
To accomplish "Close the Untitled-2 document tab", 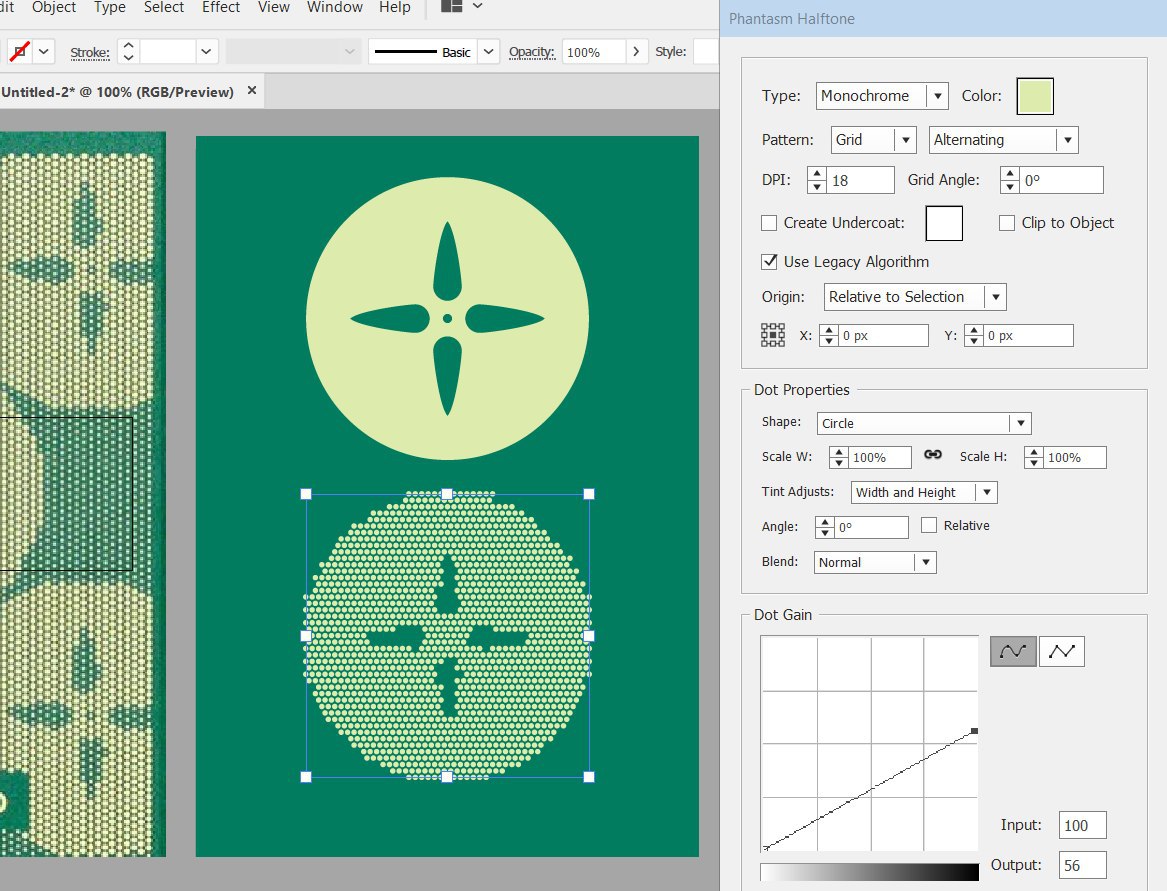I will coord(252,90).
